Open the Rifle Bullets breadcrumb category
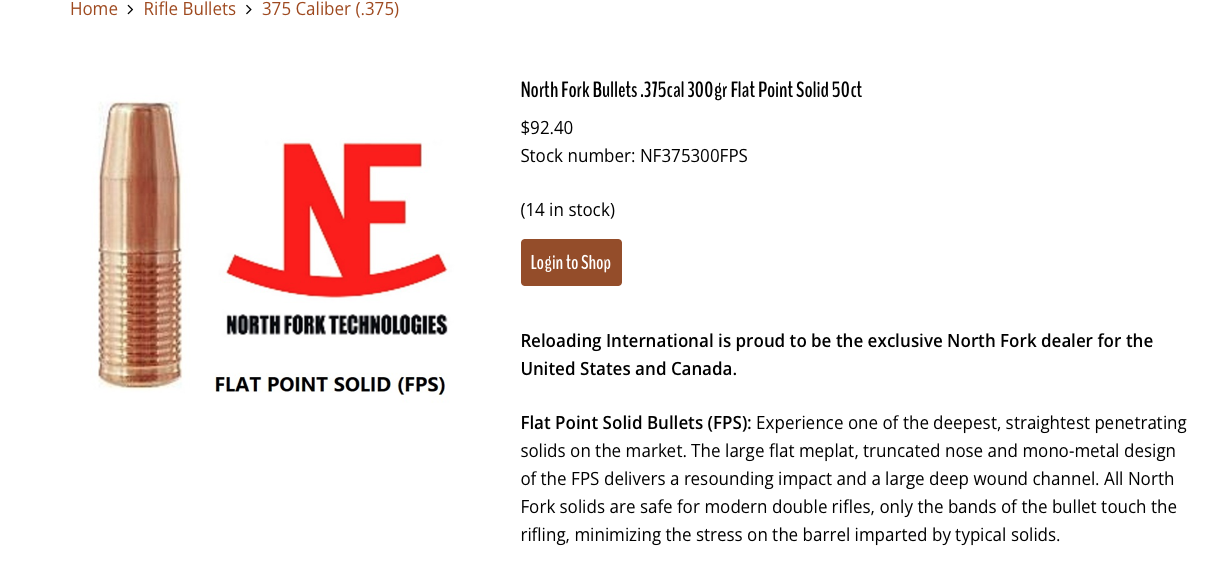 pyautogui.click(x=189, y=9)
